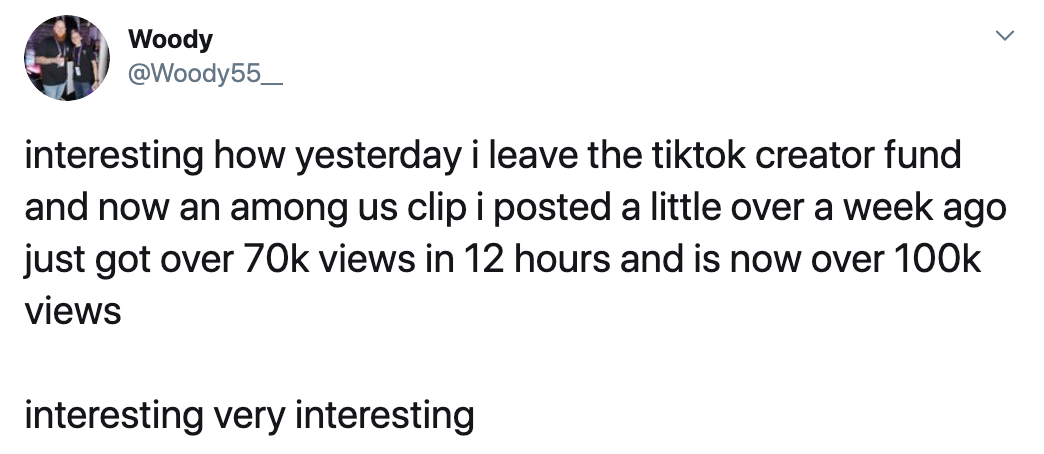
Task: Open the @Woody55__ handle link
Action: click(205, 74)
